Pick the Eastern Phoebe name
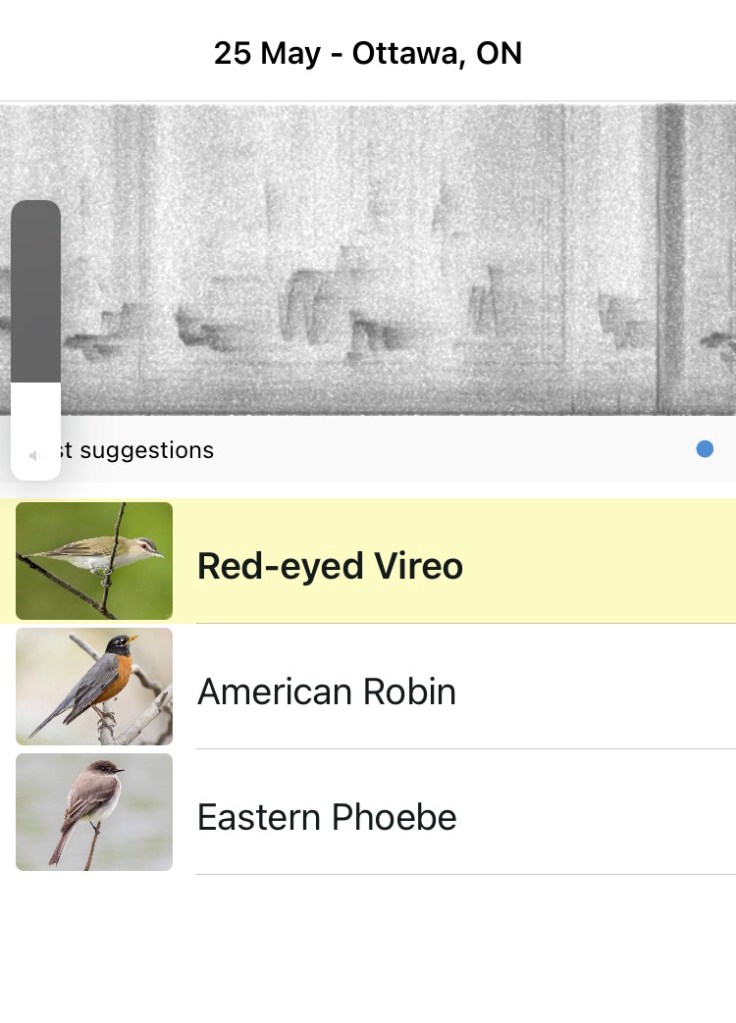 pos(326,817)
